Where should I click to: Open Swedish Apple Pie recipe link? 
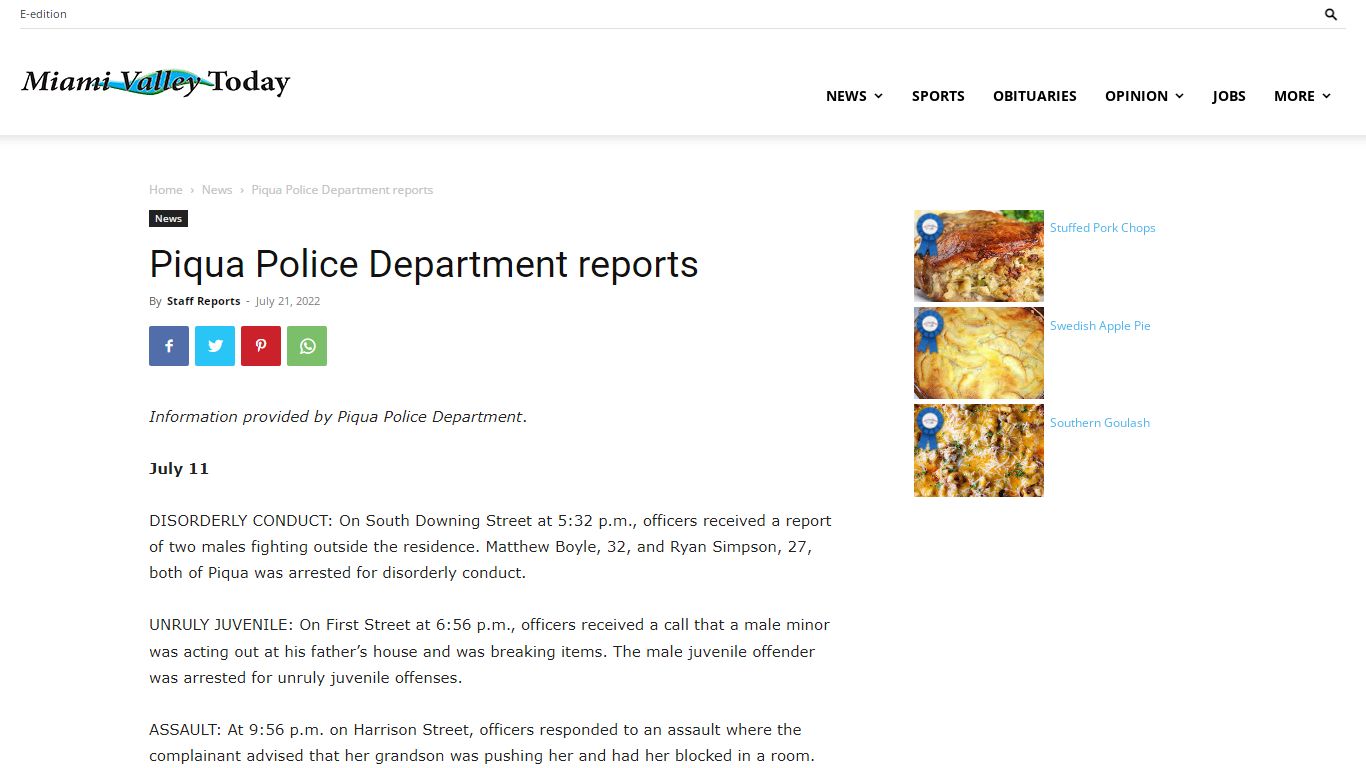click(x=1100, y=326)
